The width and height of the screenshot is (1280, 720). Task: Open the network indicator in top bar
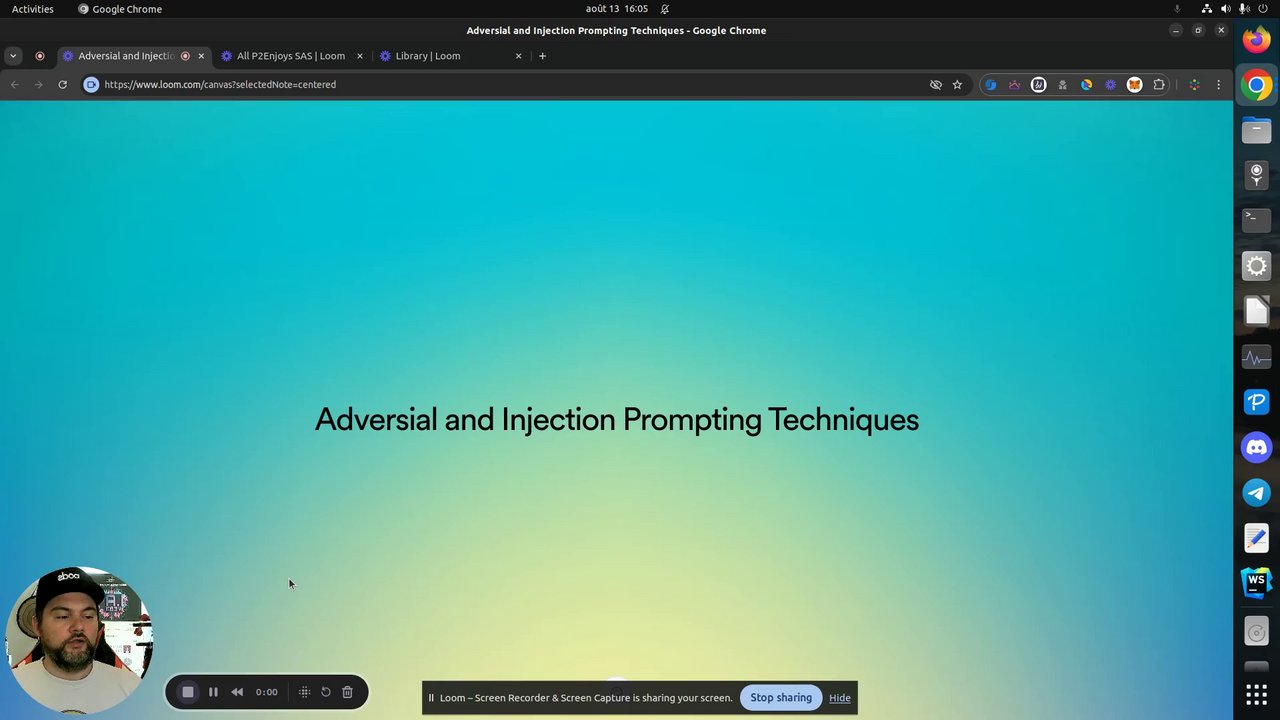1207,9
